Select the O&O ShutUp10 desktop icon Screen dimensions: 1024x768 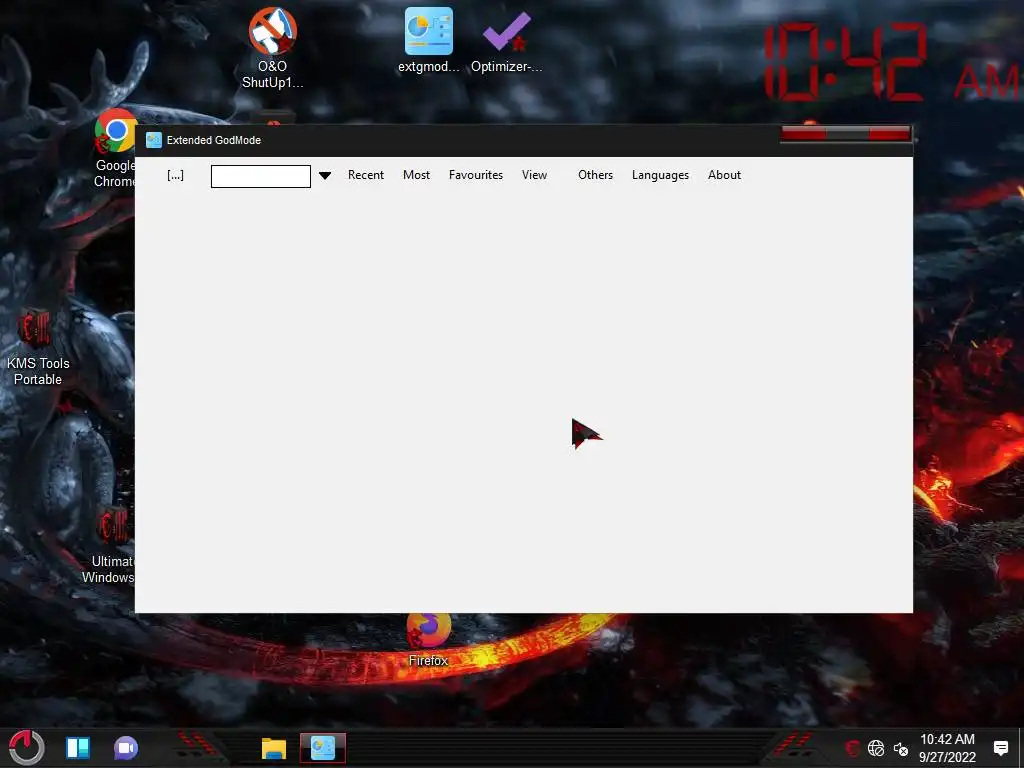(272, 48)
